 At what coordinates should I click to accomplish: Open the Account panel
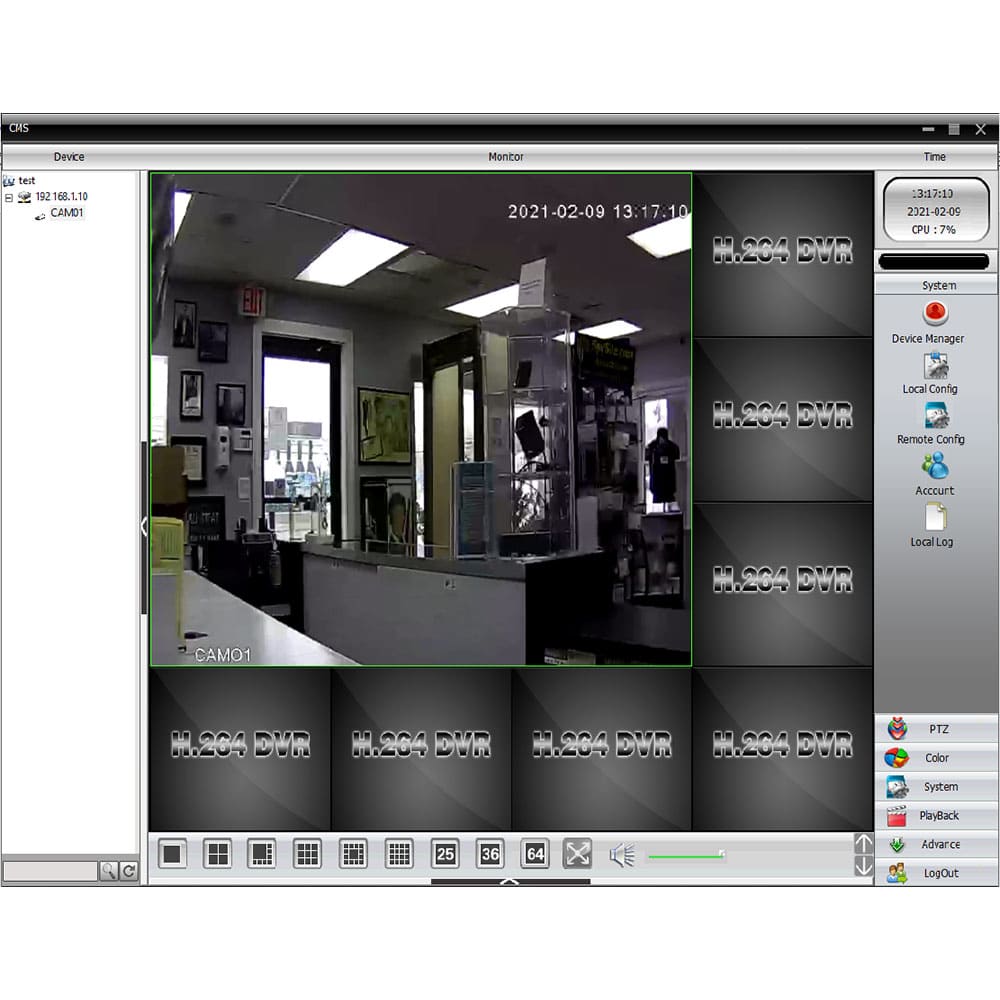pos(932,475)
